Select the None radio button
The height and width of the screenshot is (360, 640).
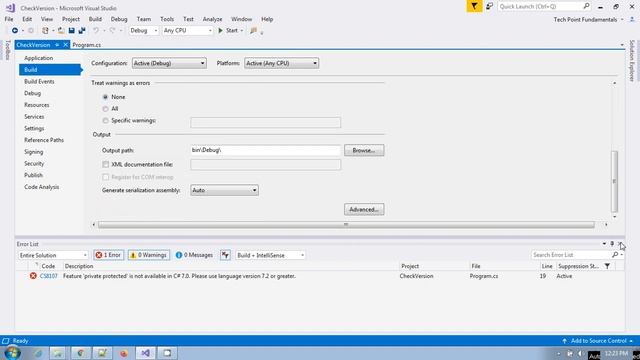105,97
